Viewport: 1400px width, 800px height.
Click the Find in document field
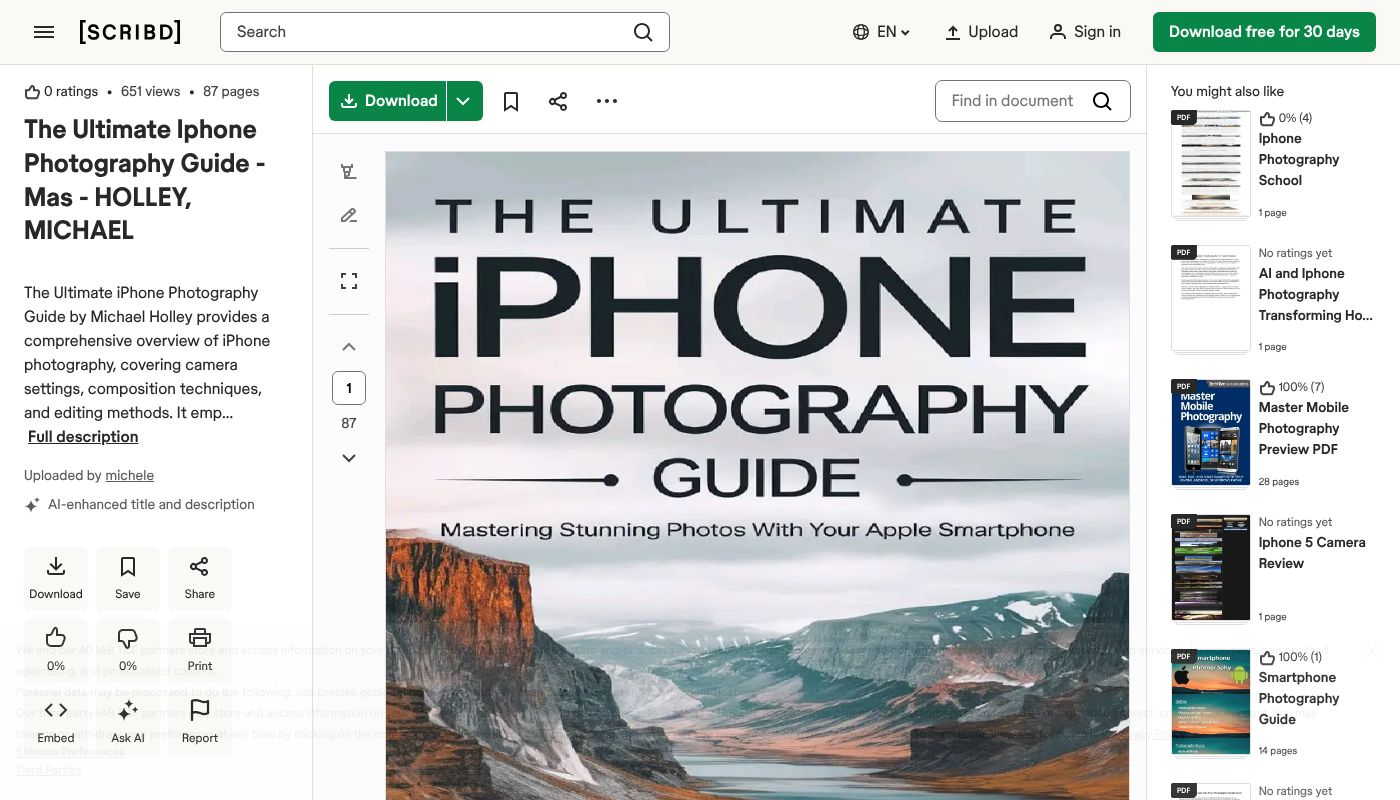point(1013,101)
